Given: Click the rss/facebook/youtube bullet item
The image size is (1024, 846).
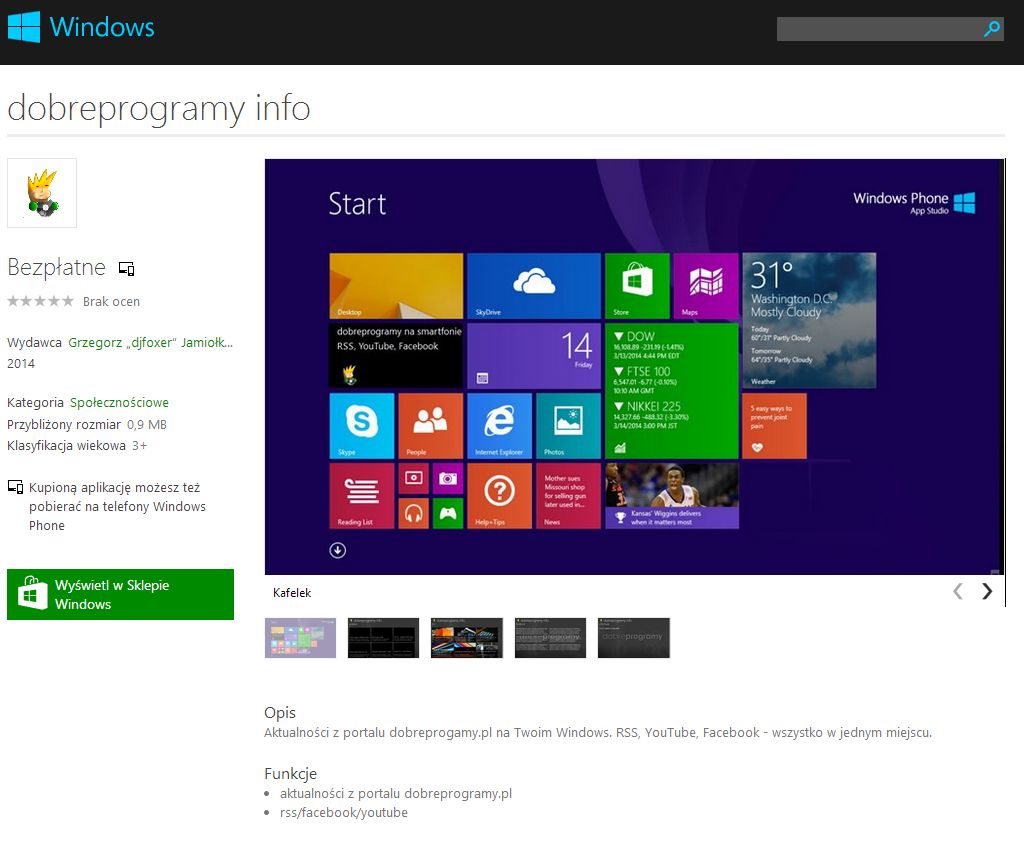Looking at the screenshot, I should pyautogui.click(x=344, y=812).
